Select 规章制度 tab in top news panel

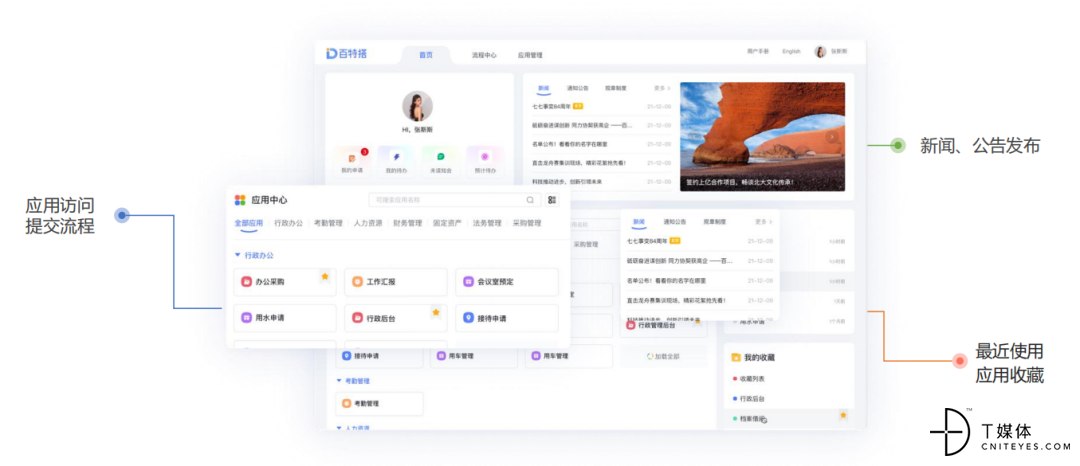pyautogui.click(x=616, y=88)
